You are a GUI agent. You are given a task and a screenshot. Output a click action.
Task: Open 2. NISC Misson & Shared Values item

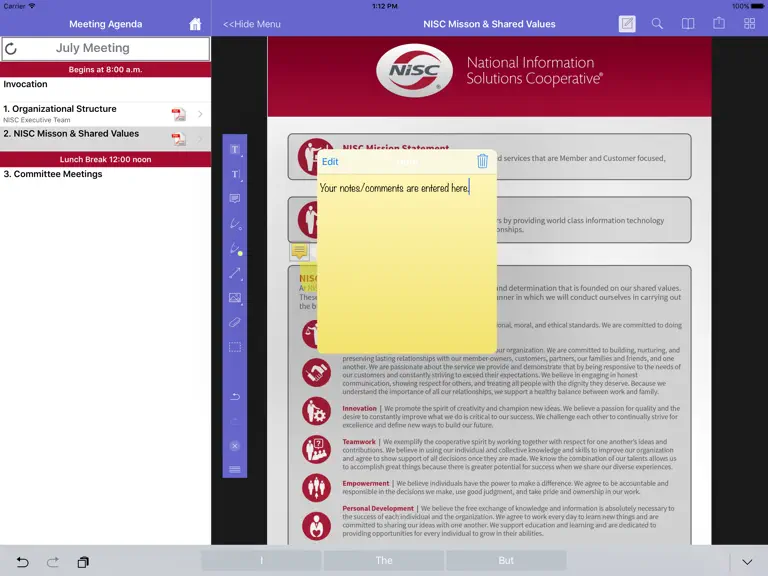point(105,139)
